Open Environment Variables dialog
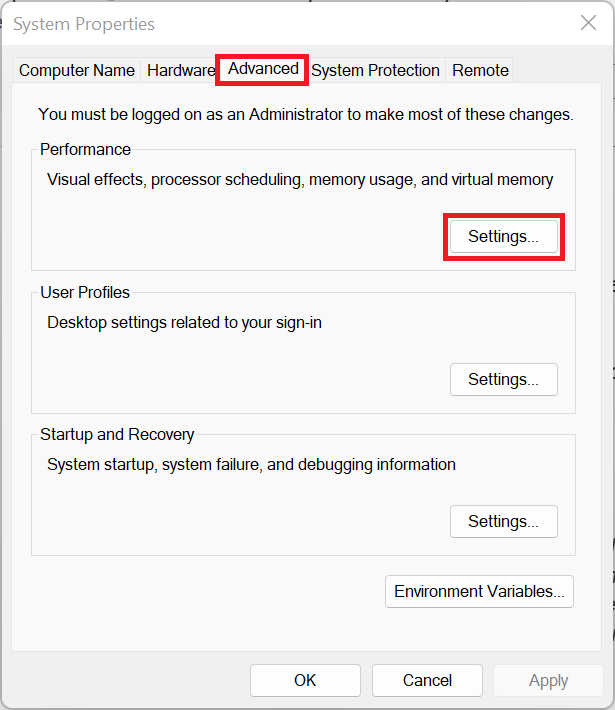615x710 pixels. pyautogui.click(x=479, y=591)
